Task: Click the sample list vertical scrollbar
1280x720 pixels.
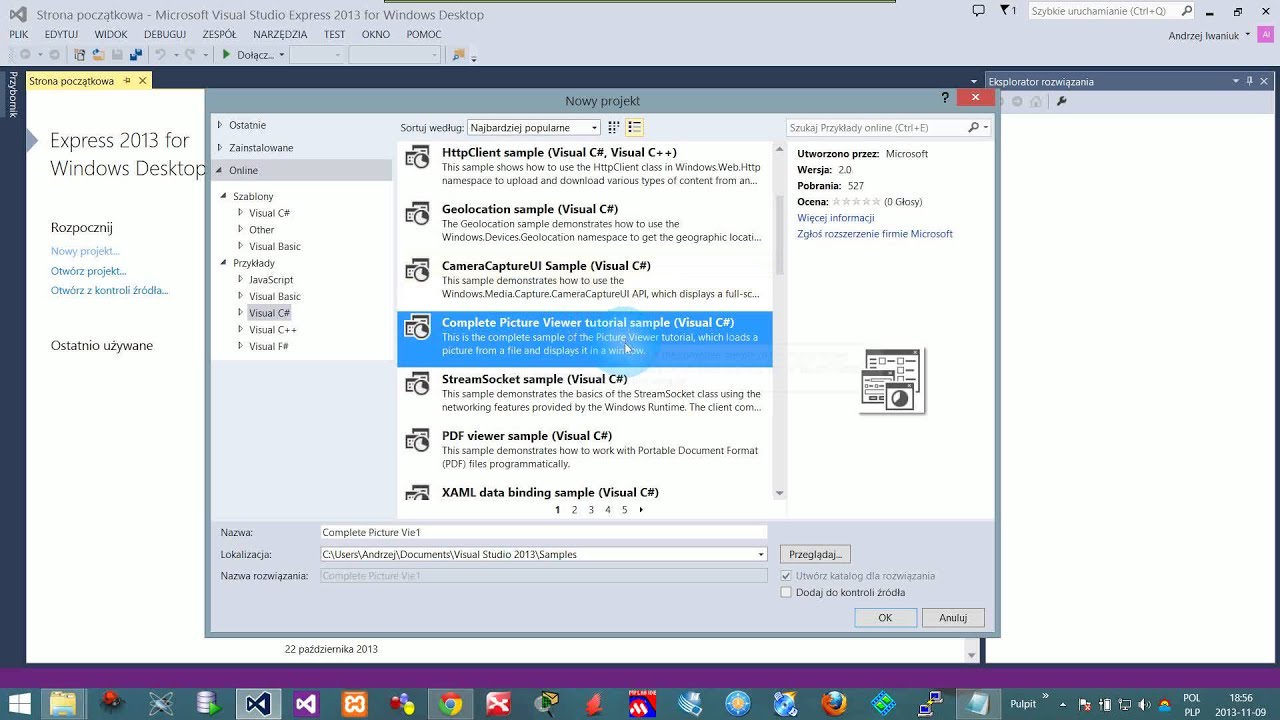Action: pos(780,236)
